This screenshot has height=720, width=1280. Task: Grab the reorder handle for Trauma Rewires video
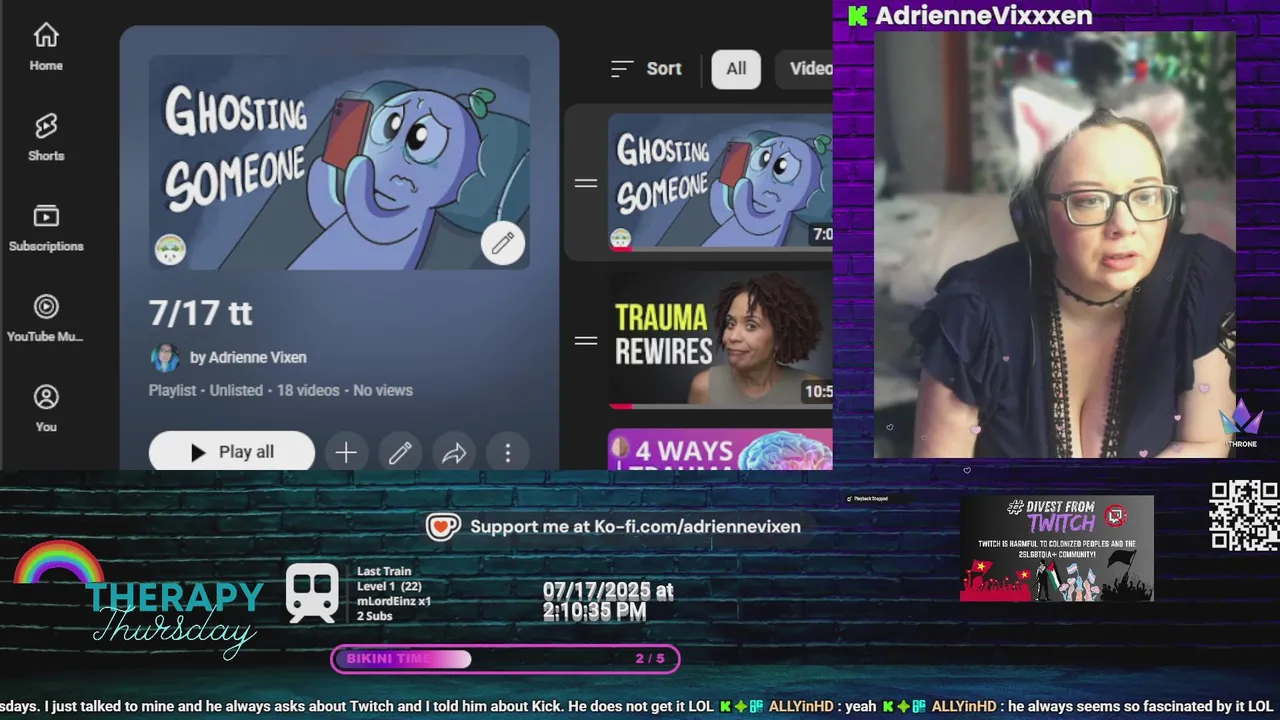(x=586, y=340)
